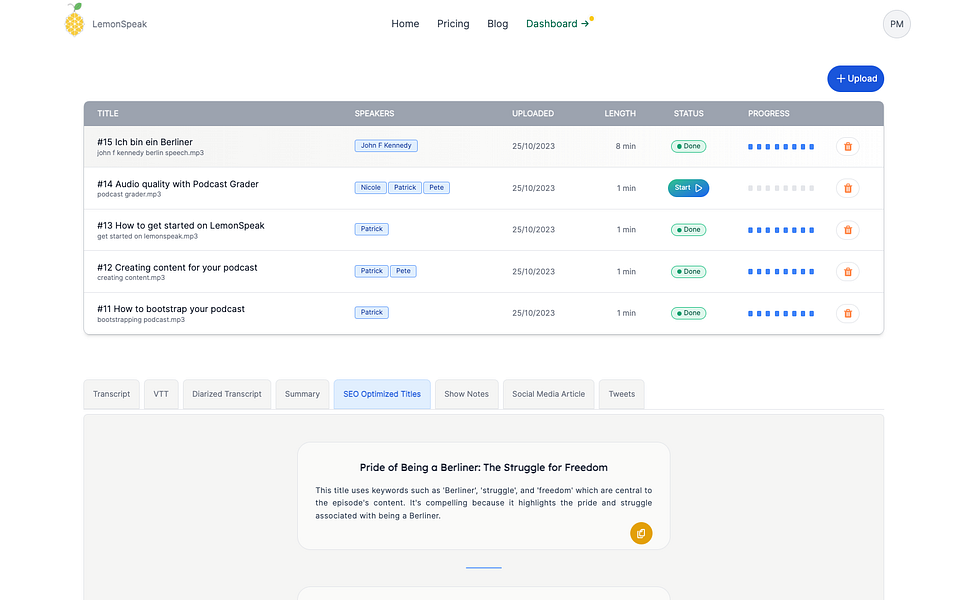Click Patrick speaker tag on episode #13
The height and width of the screenshot is (600, 972).
click(371, 229)
